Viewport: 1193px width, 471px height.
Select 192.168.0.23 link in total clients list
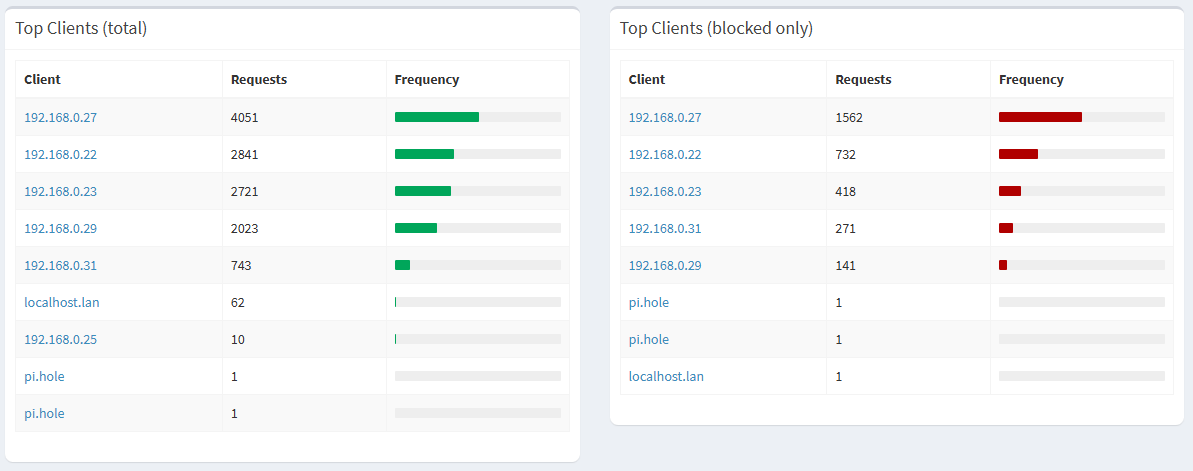[x=60, y=191]
